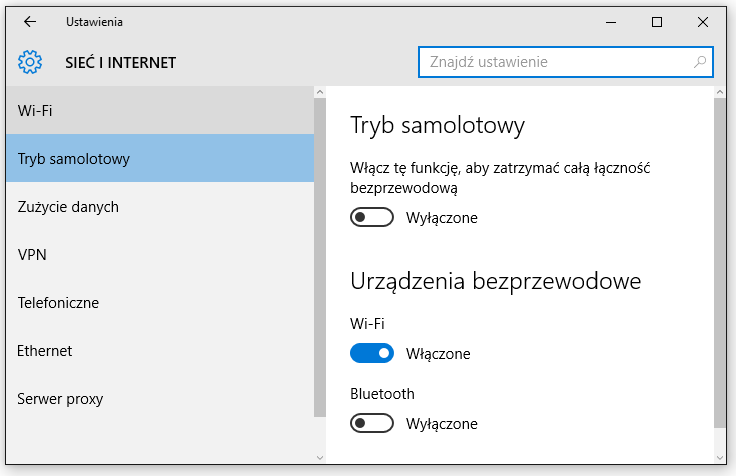Click content pane scroll down arrow
This screenshot has height=476, width=736.
click(720, 458)
